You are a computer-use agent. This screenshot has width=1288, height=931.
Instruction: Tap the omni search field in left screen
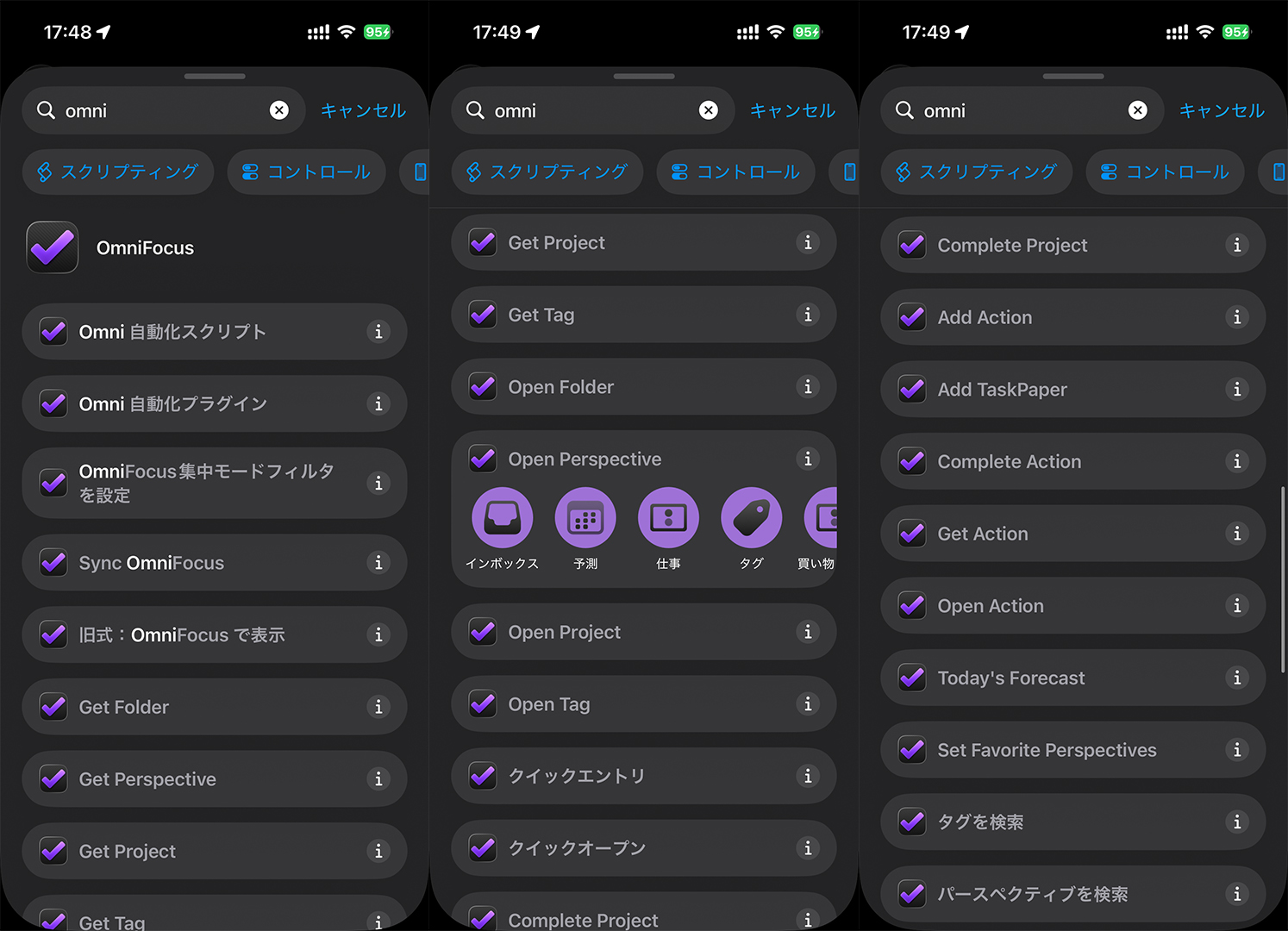click(x=164, y=110)
